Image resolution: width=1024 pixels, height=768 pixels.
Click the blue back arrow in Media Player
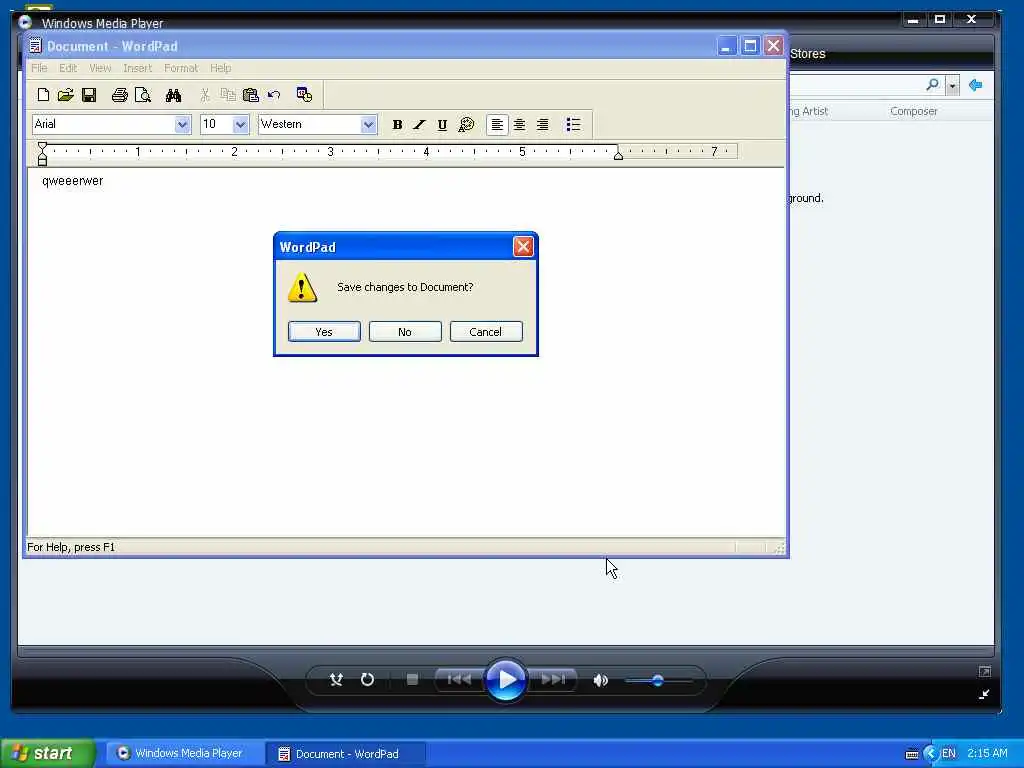pyautogui.click(x=976, y=85)
